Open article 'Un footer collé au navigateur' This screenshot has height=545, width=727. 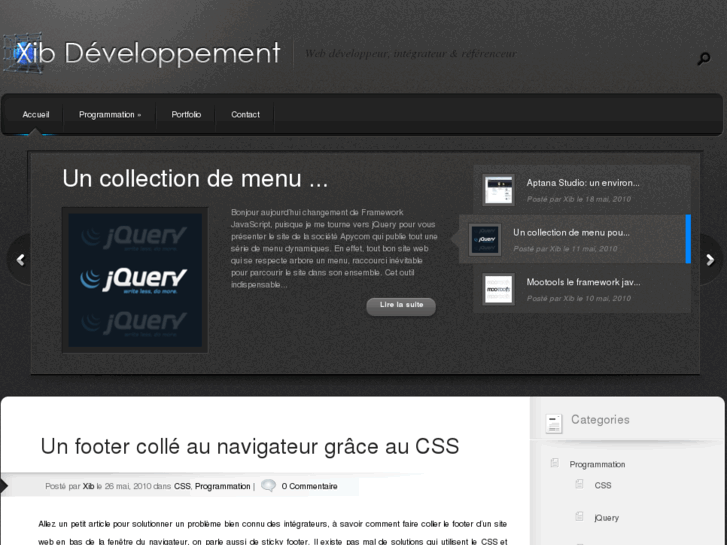click(x=250, y=447)
